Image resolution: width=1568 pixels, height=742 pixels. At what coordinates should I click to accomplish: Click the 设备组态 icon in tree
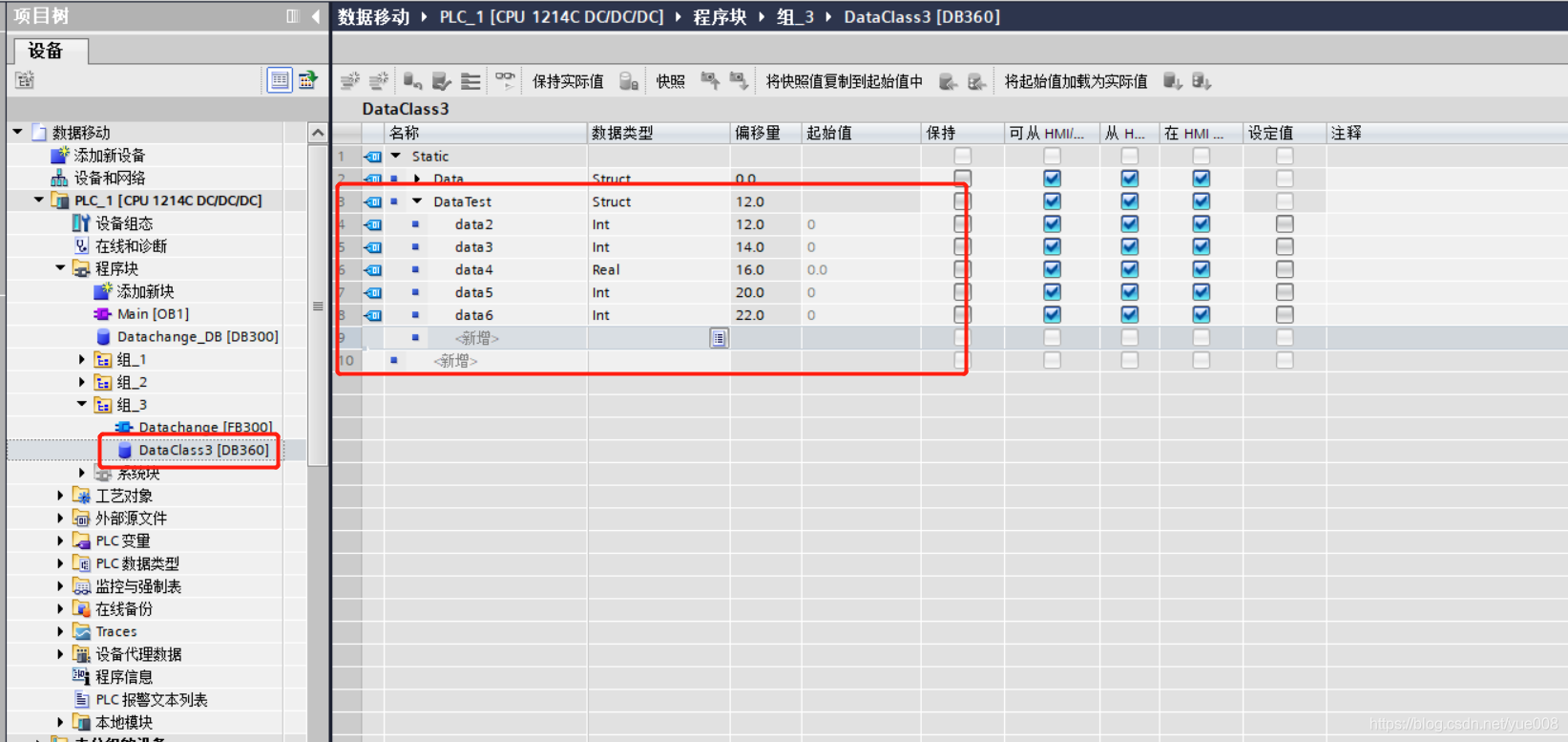[81, 223]
